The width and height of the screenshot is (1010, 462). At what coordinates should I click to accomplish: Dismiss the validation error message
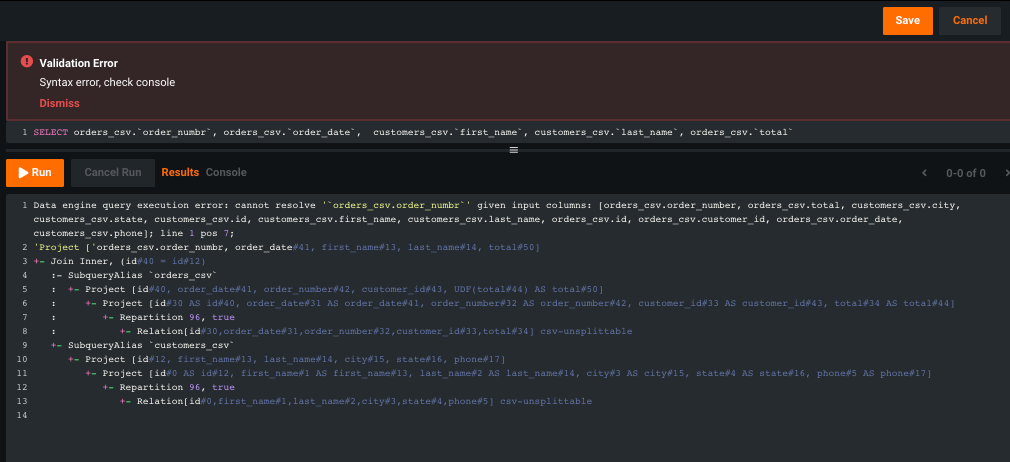tap(59, 103)
